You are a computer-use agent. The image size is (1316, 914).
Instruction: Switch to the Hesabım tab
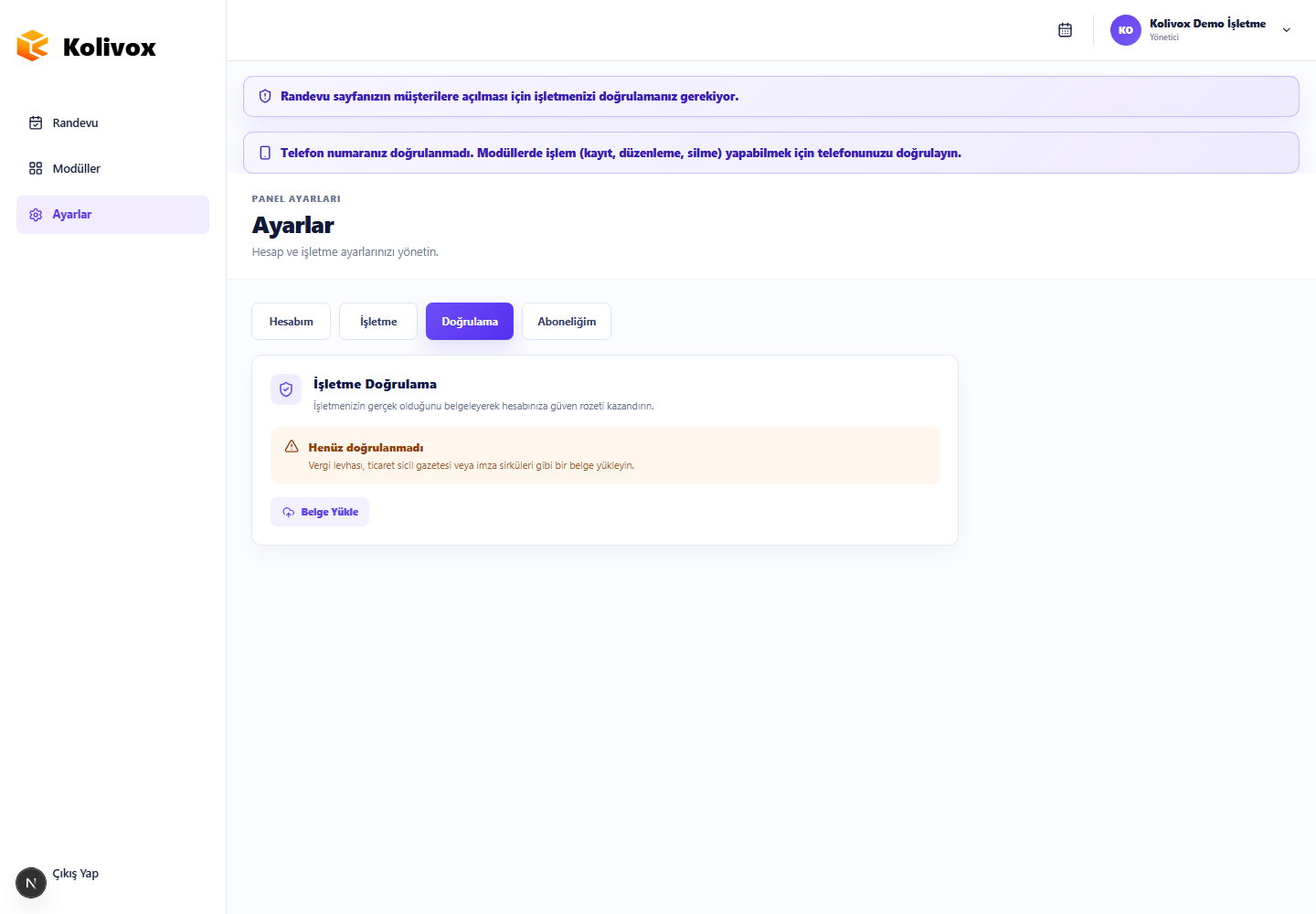pyautogui.click(x=292, y=322)
